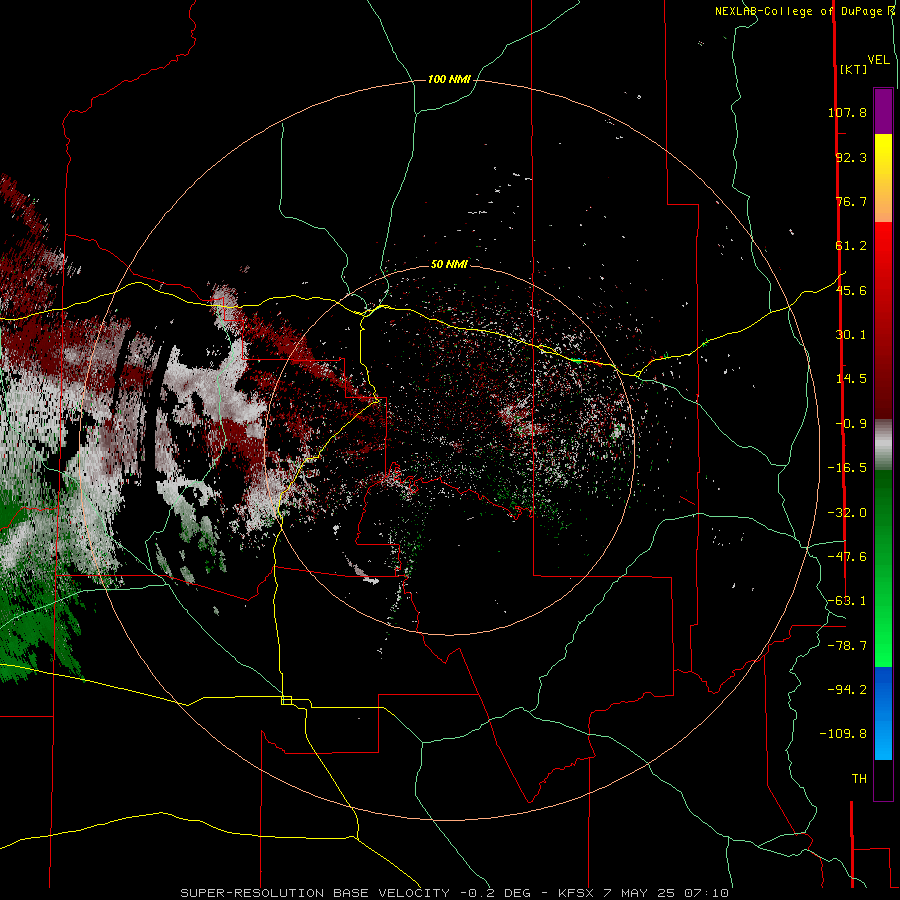Click the Super-Resolution Base Velocity caption
This screenshot has height=900, width=900.
point(455,893)
